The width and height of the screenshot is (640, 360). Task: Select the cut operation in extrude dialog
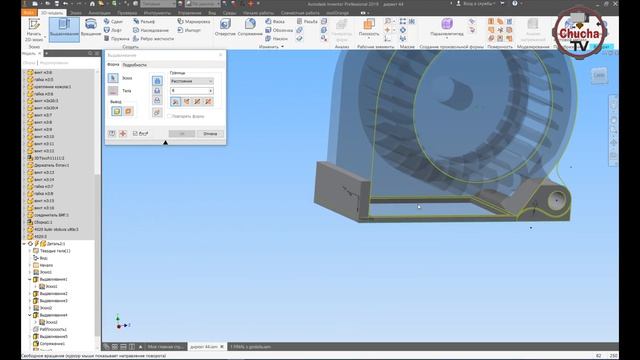pyautogui.click(x=157, y=91)
